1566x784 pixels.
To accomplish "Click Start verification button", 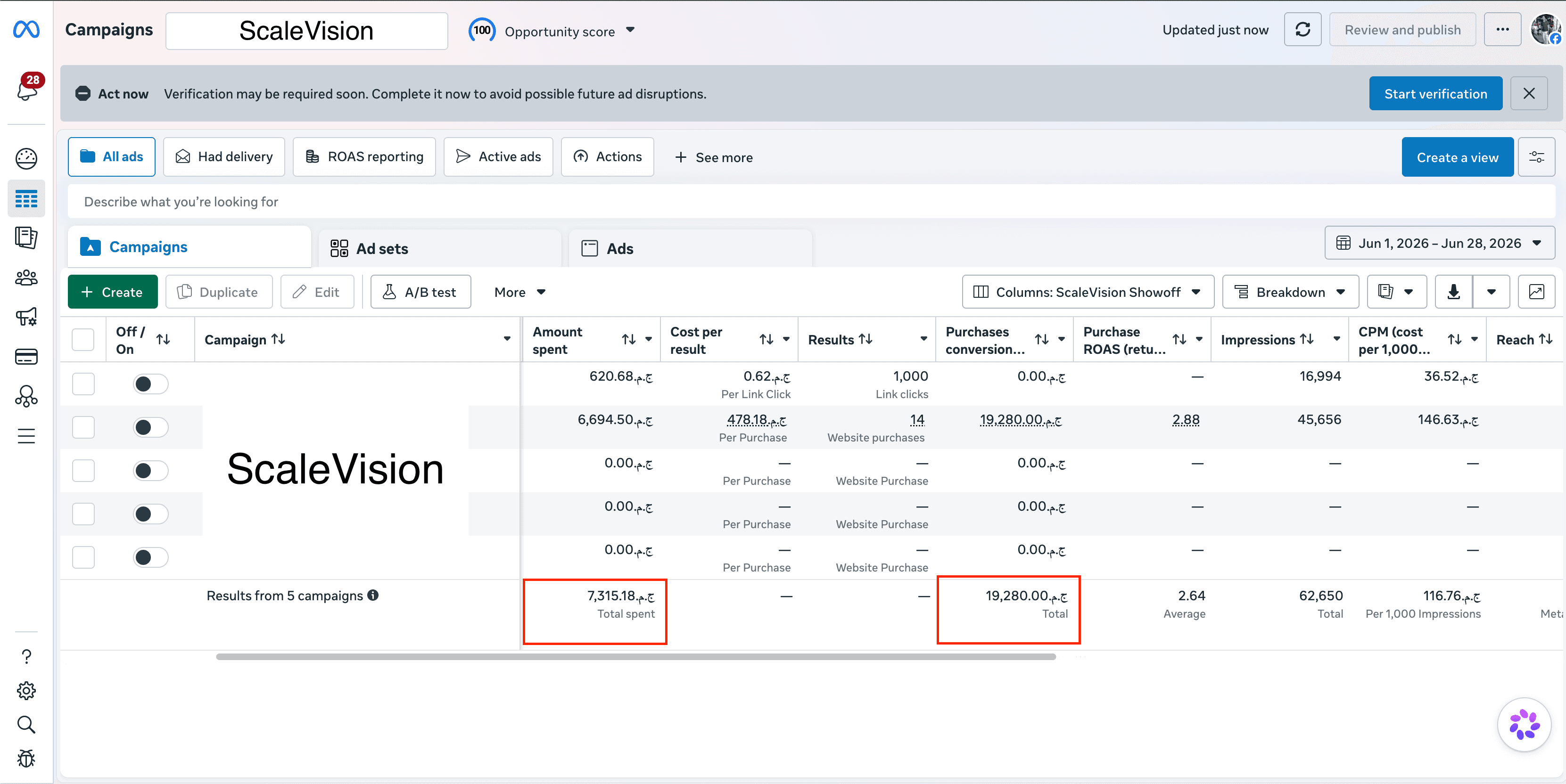I will click(x=1435, y=94).
